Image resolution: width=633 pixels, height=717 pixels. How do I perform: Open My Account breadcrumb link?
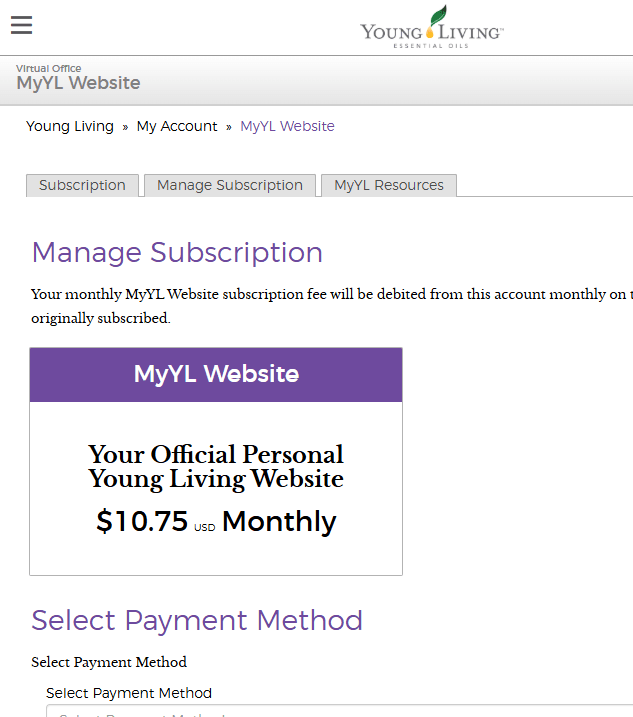[177, 126]
